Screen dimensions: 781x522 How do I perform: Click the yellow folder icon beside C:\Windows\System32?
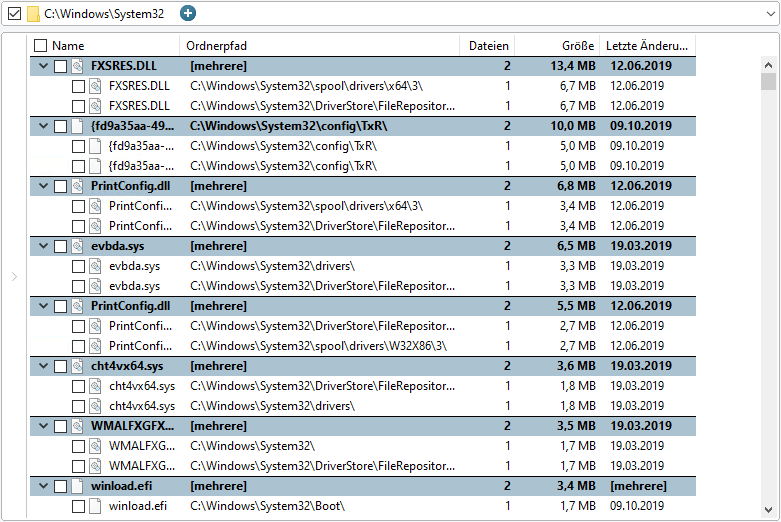pyautogui.click(x=33, y=14)
